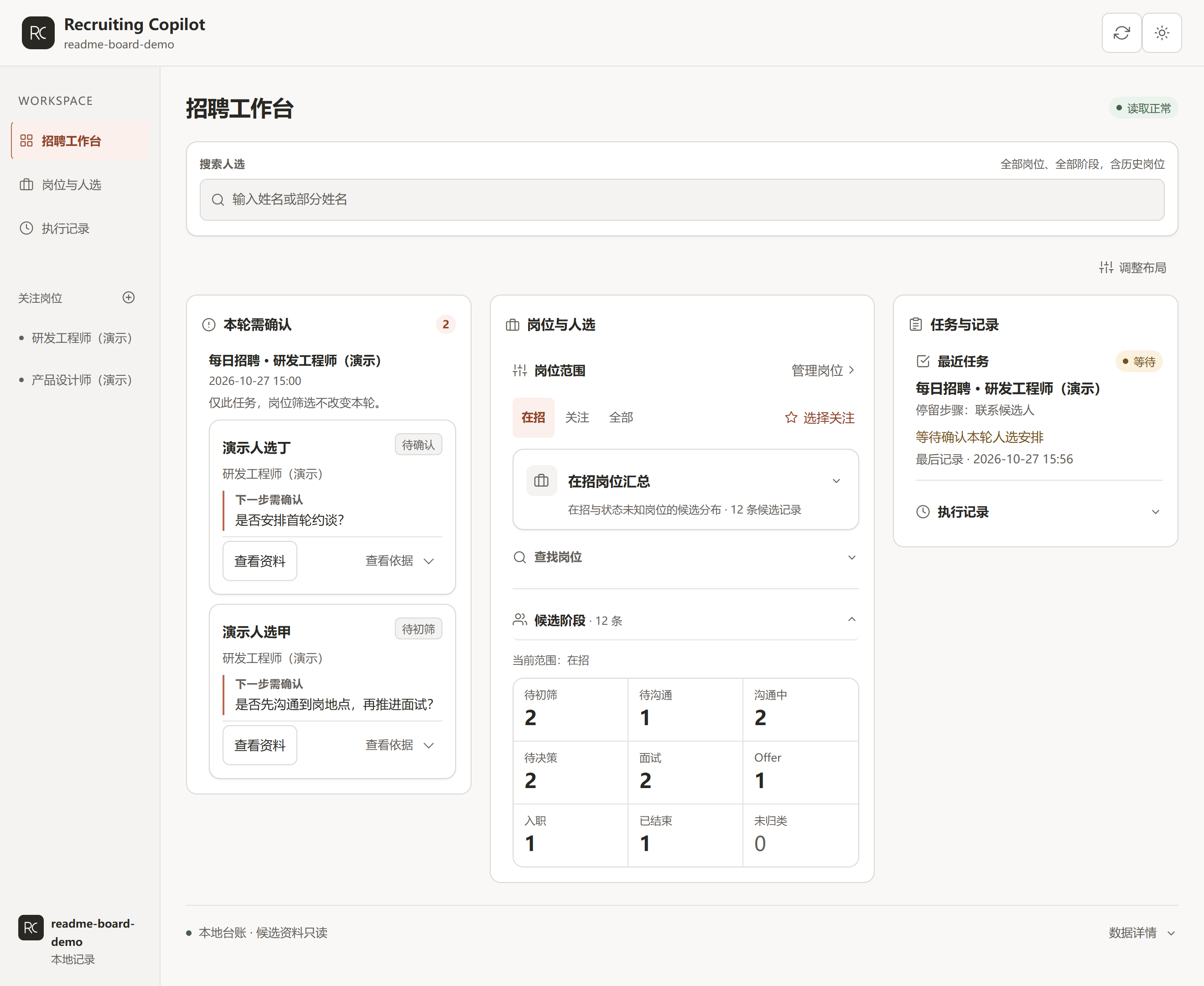The height and width of the screenshot is (986, 1204).
Task: Click the alert icon beside 本轮需确认
Action: click(x=209, y=324)
